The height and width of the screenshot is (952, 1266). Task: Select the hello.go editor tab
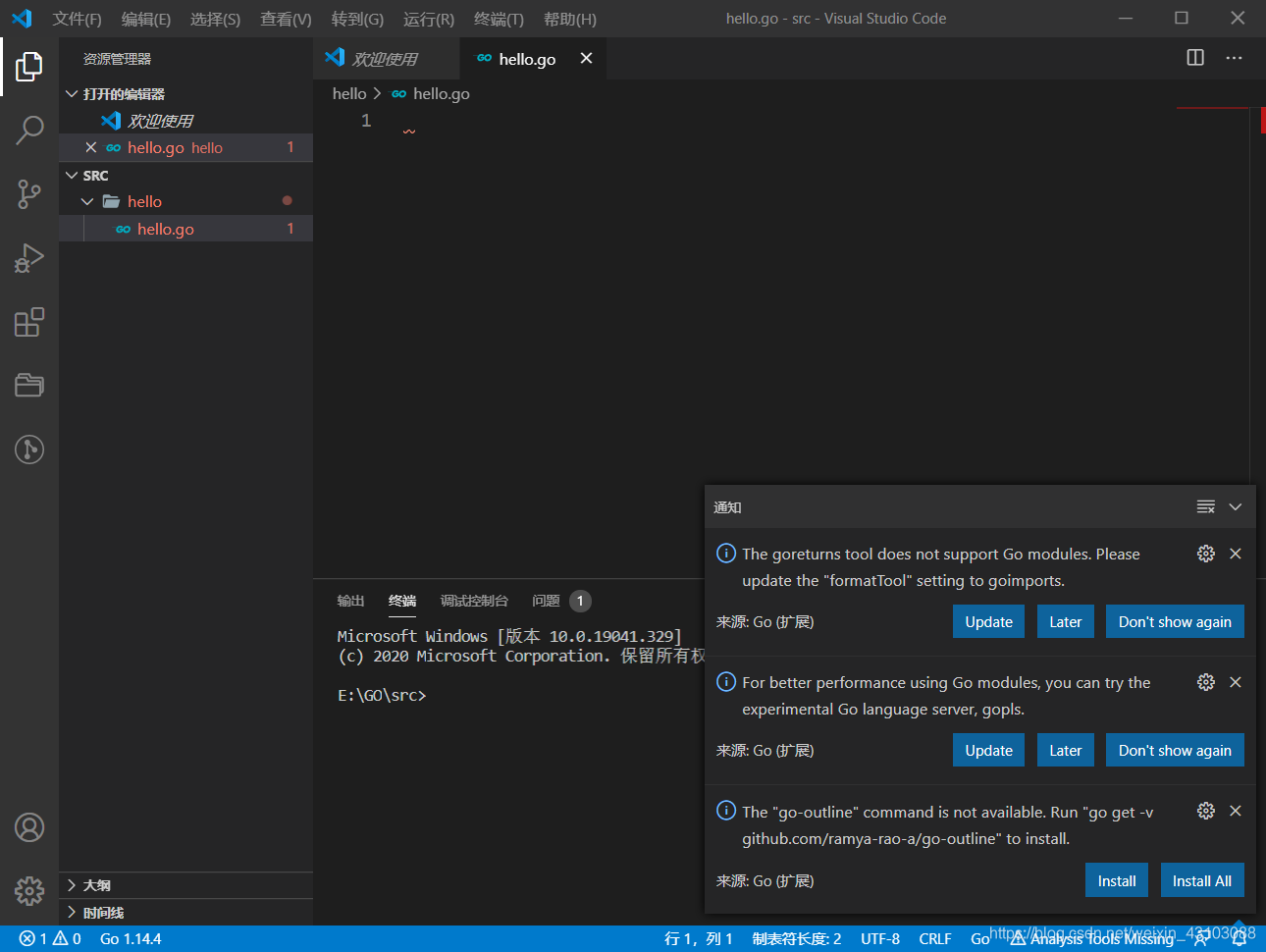click(533, 59)
